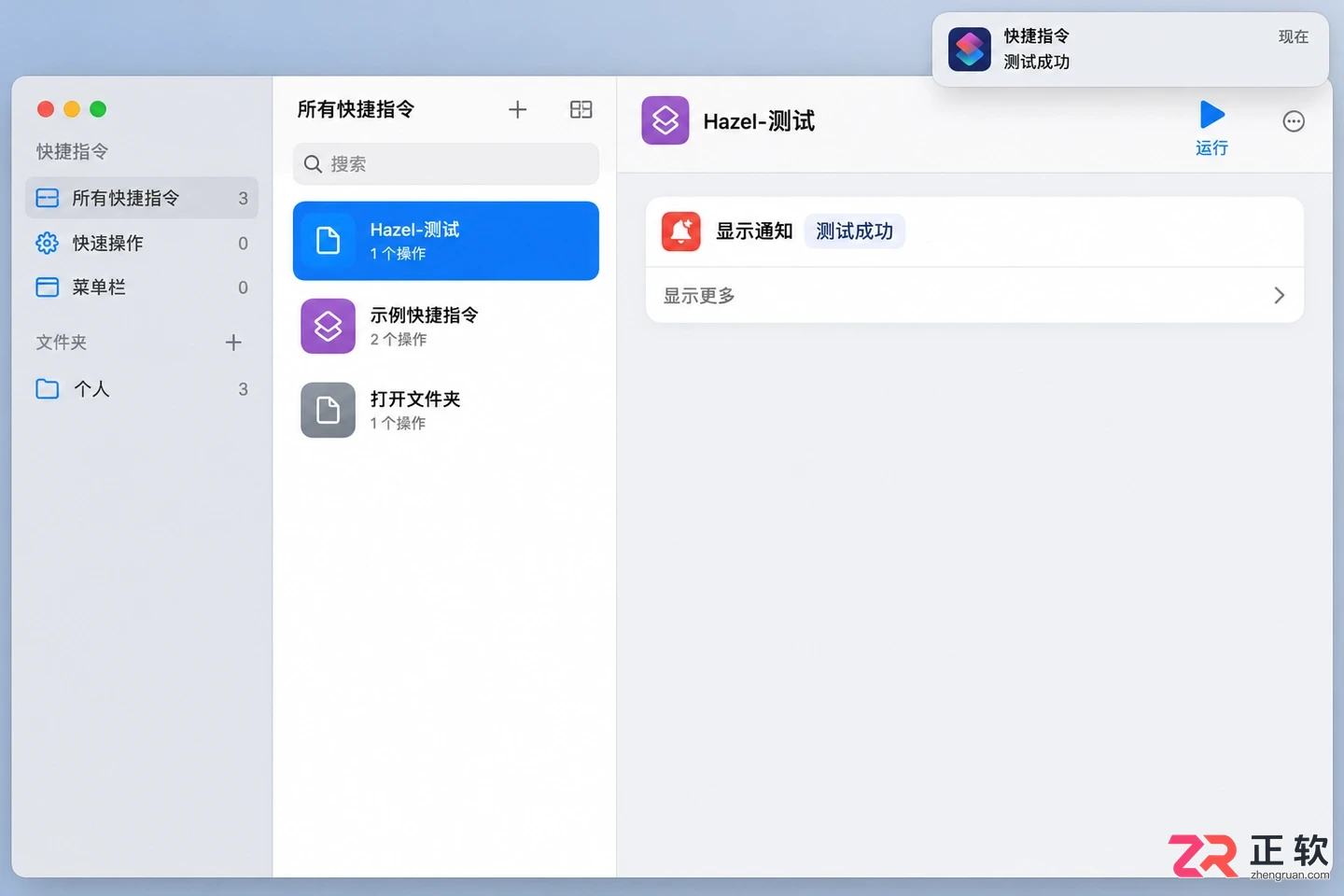Close the window with red button
The width and height of the screenshot is (1344, 896).
[x=46, y=109]
